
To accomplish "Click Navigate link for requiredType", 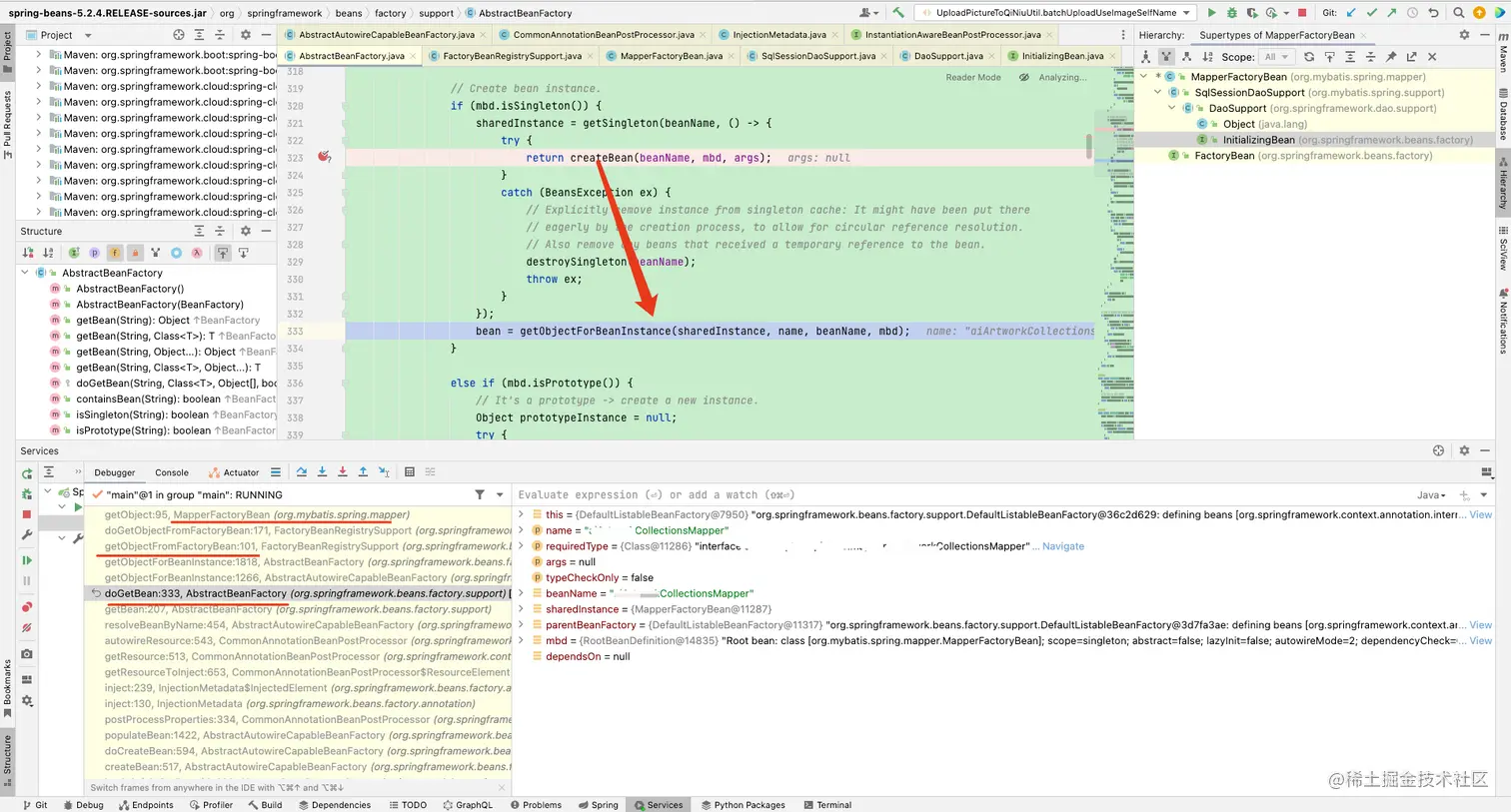I will point(1063,546).
